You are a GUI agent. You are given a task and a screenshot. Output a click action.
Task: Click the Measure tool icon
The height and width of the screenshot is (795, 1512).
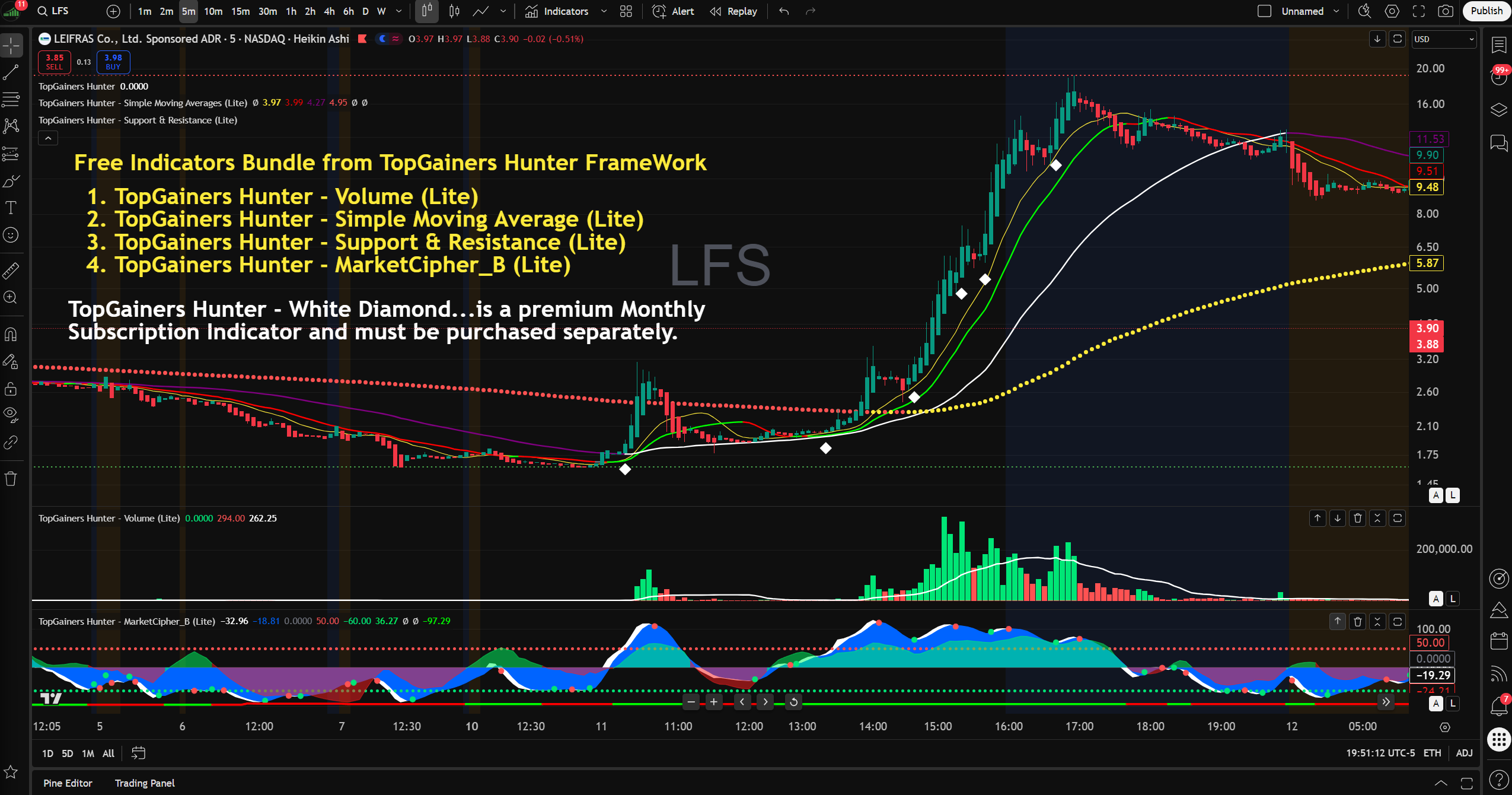click(11, 271)
